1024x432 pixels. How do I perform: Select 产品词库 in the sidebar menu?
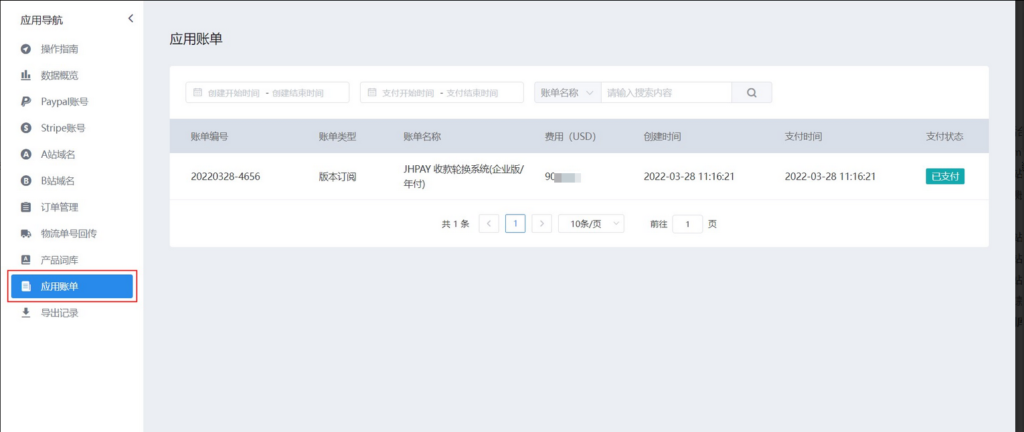[59, 260]
